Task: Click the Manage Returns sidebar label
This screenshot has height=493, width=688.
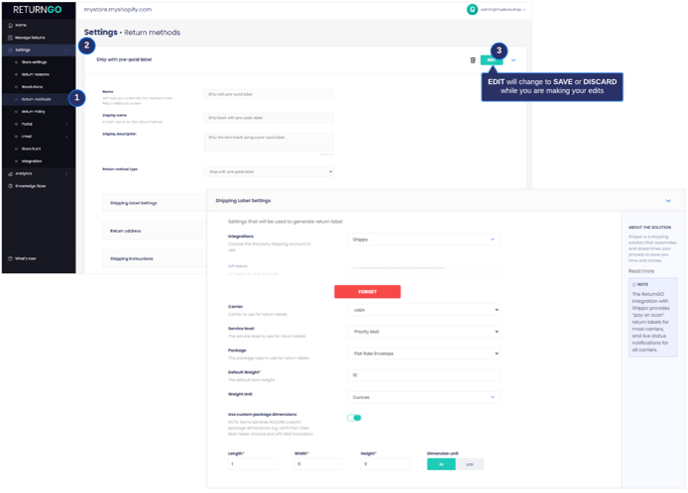Action: coord(30,38)
